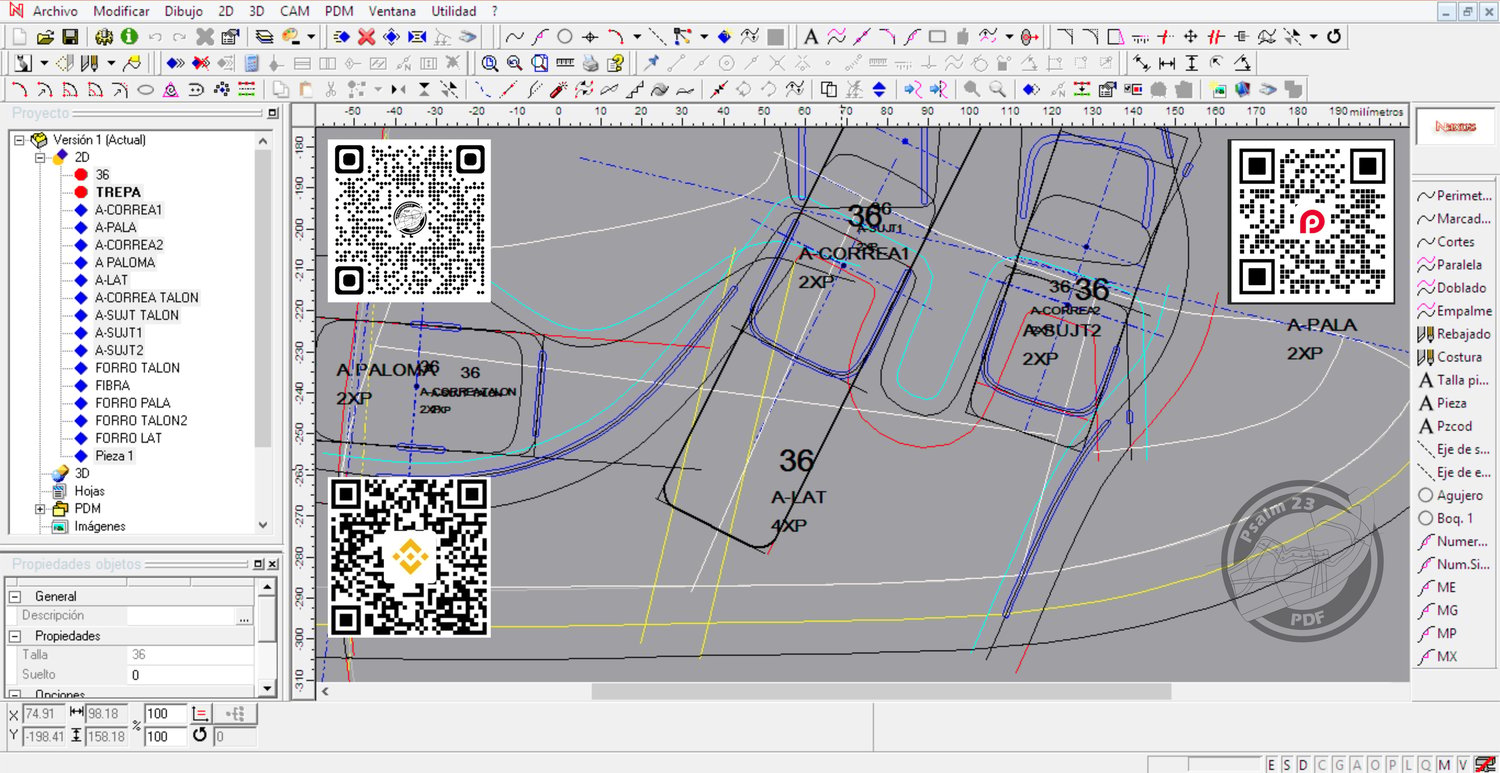
Task: Click the Y scale percent field
Action: point(165,737)
